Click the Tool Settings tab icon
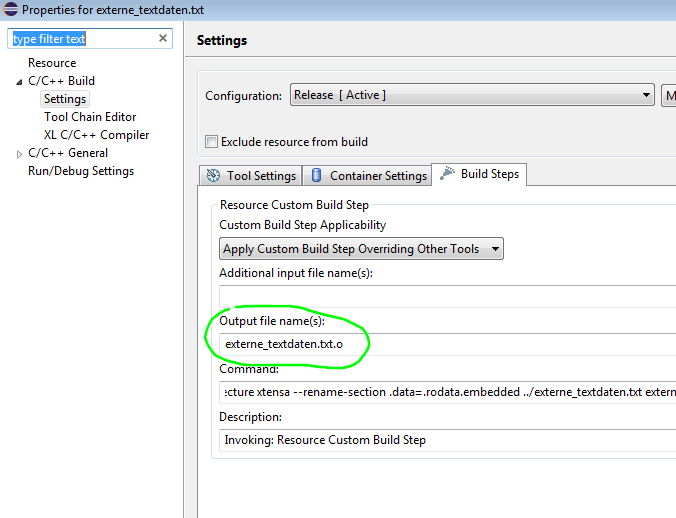Viewport: 676px width, 518px height. point(213,175)
